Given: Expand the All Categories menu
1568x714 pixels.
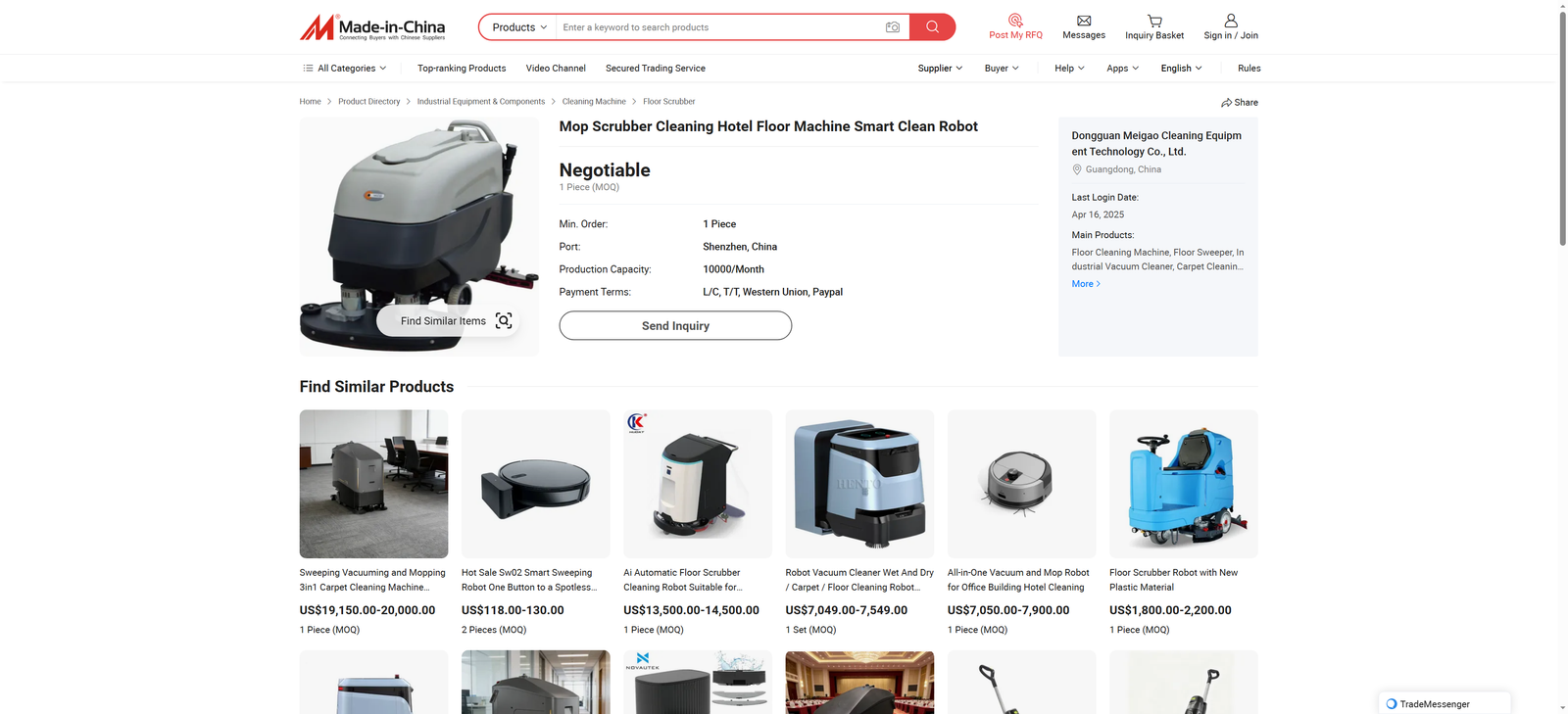Looking at the screenshot, I should [x=345, y=69].
